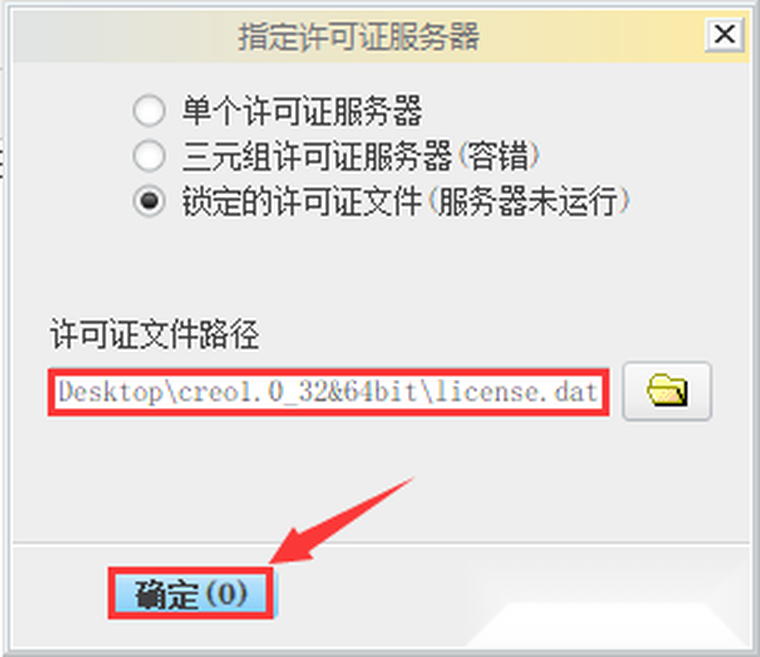Click the 许可证文件路径 field label
The width and height of the screenshot is (760, 657).
pyautogui.click(x=155, y=334)
